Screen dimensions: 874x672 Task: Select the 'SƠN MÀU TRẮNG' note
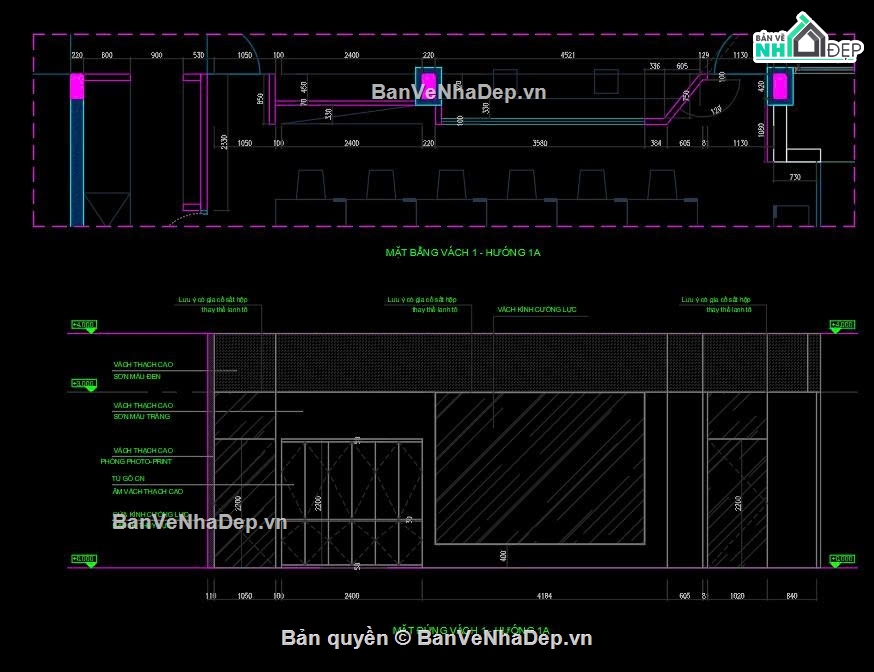(x=142, y=416)
